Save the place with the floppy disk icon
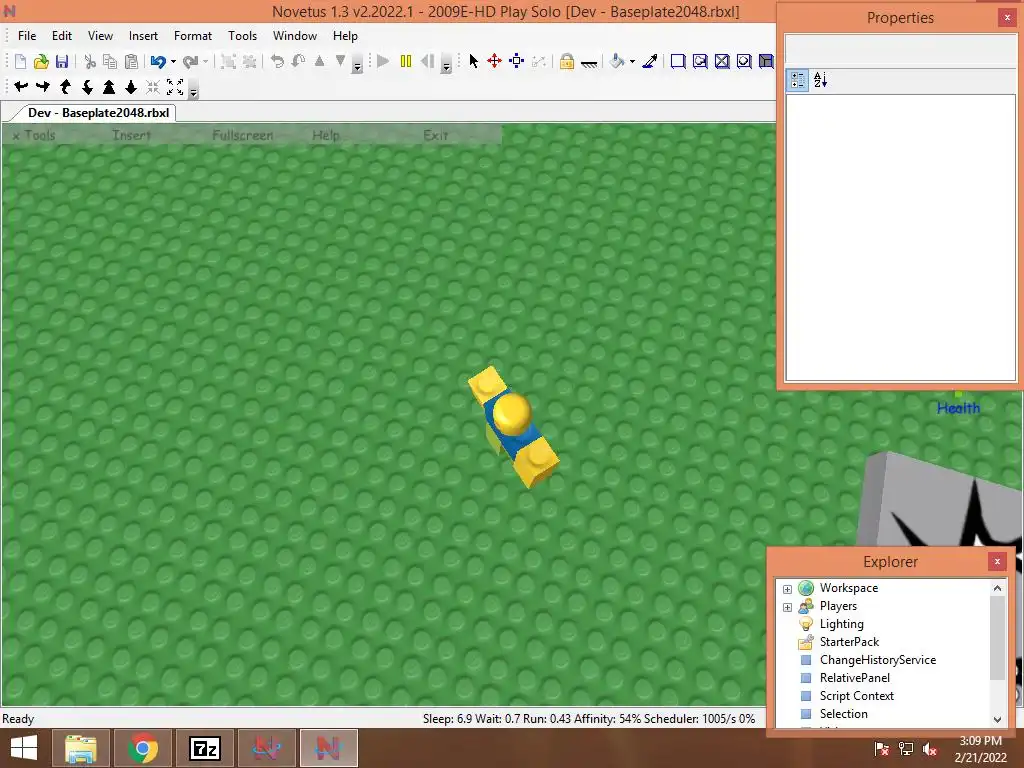 (62, 61)
